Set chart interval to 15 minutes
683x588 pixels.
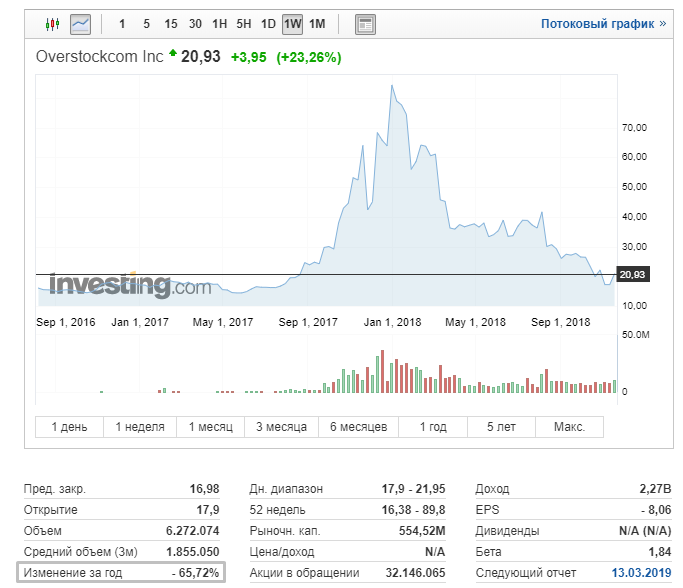point(171,24)
